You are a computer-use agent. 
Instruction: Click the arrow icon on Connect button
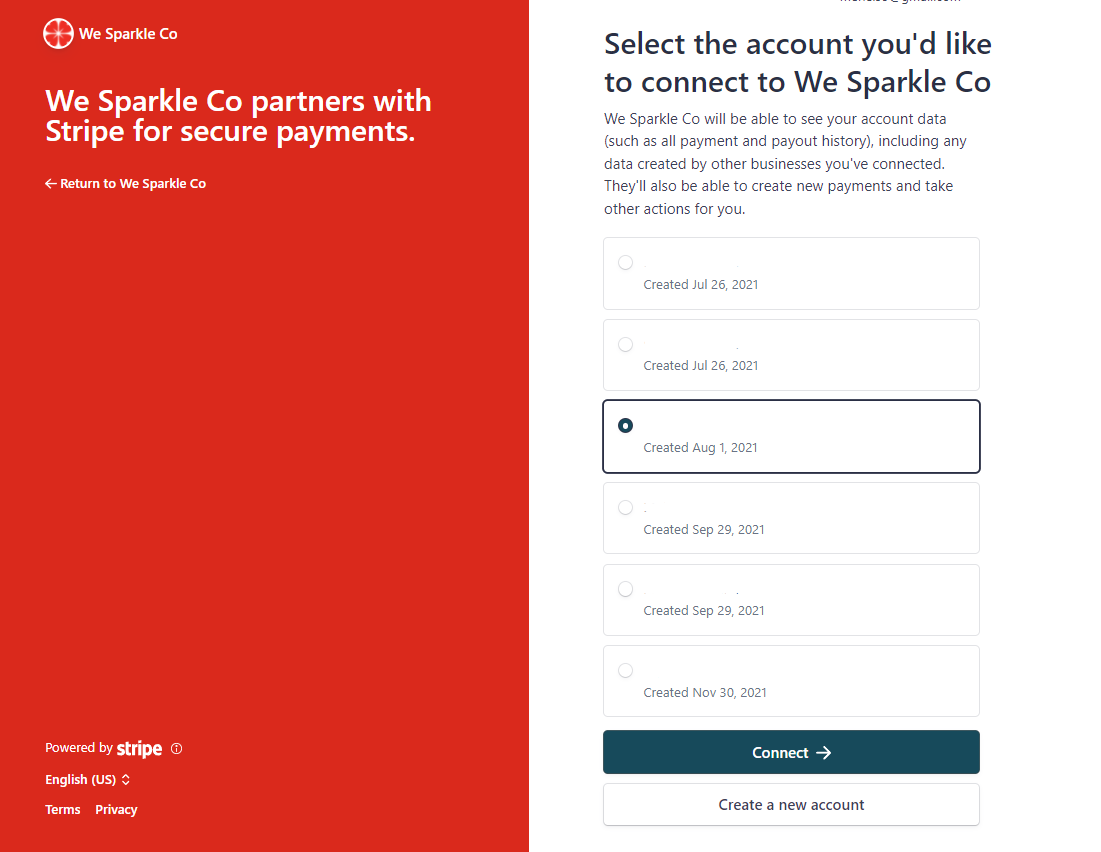[x=824, y=753]
